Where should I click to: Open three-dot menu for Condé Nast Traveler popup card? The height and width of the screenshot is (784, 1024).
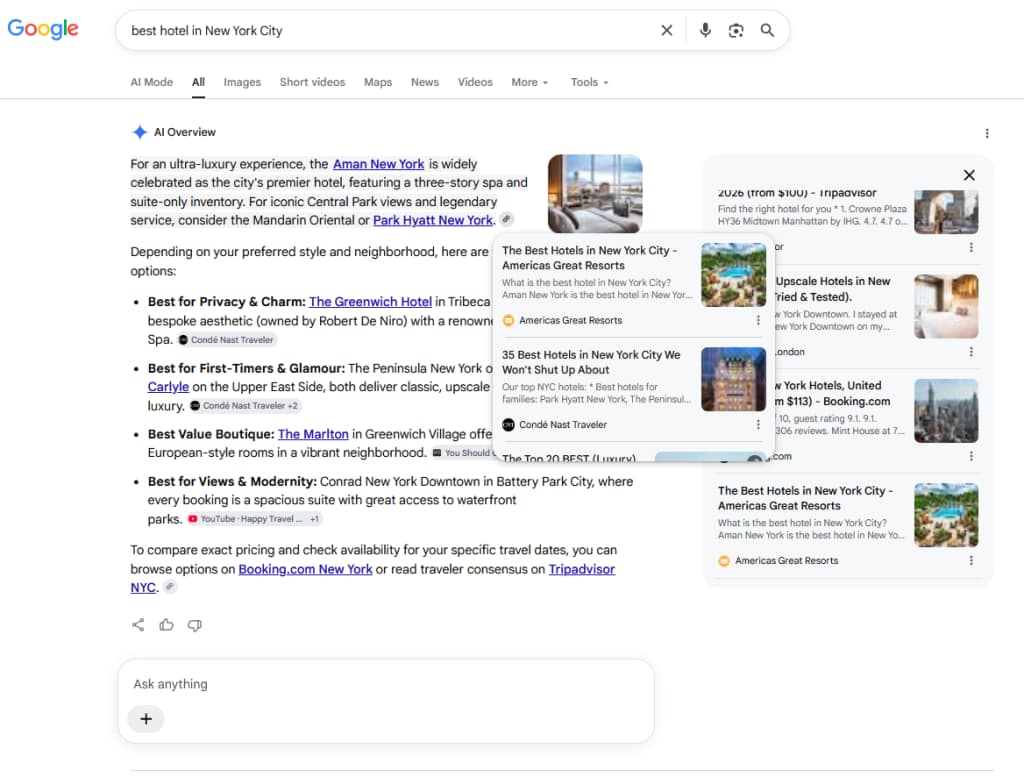click(758, 425)
